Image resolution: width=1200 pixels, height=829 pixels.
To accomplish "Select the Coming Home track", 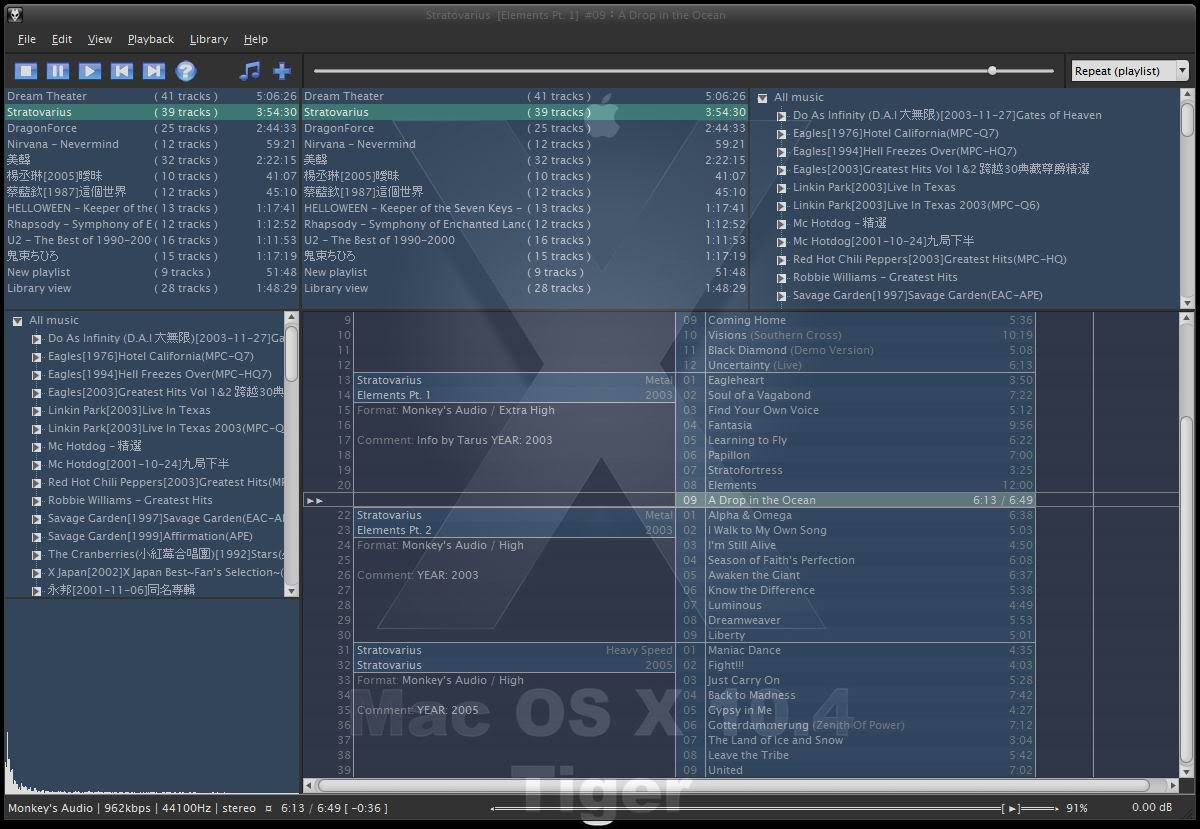I will click(x=857, y=320).
